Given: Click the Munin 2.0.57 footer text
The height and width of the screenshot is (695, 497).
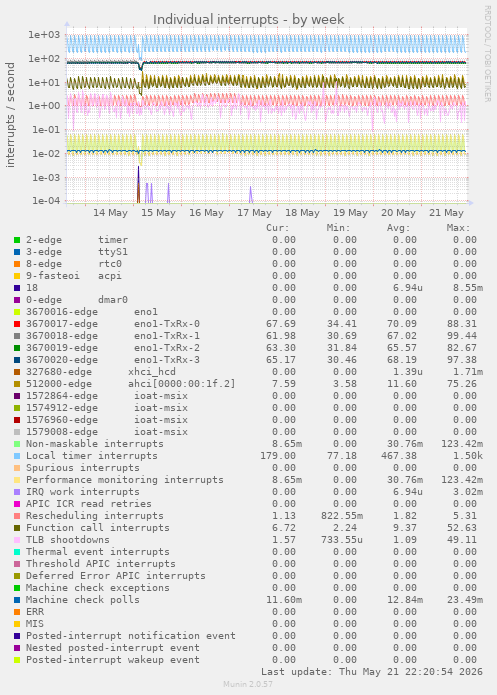Looking at the screenshot, I should click(248, 684).
